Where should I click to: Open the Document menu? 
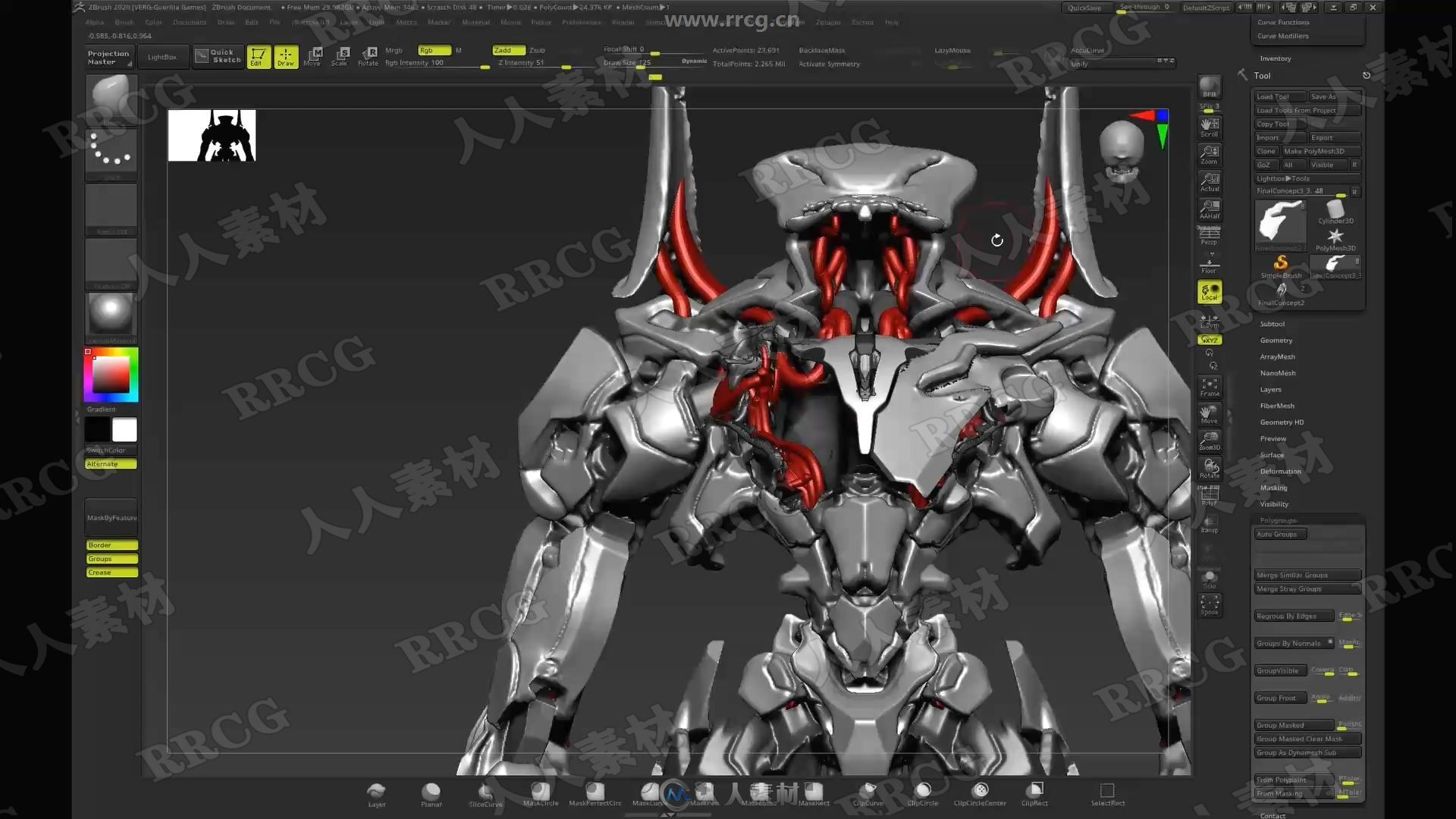[190, 22]
